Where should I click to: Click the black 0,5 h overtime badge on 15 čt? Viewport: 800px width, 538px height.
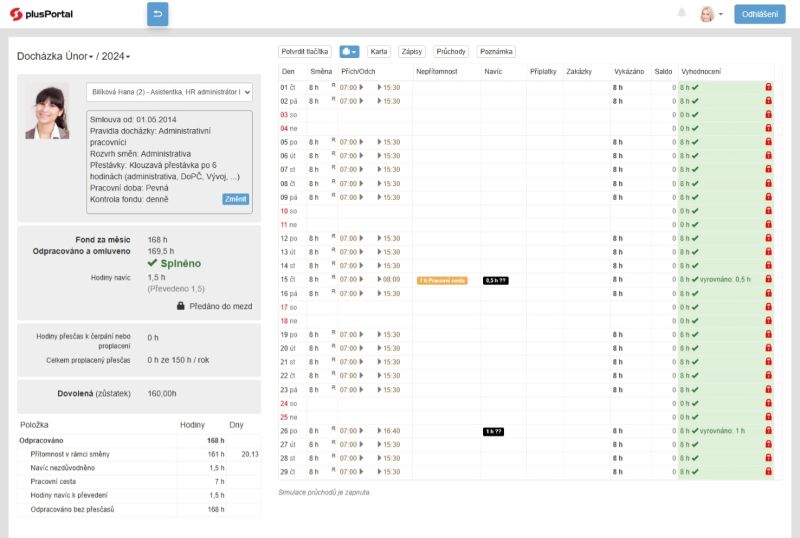point(495,280)
